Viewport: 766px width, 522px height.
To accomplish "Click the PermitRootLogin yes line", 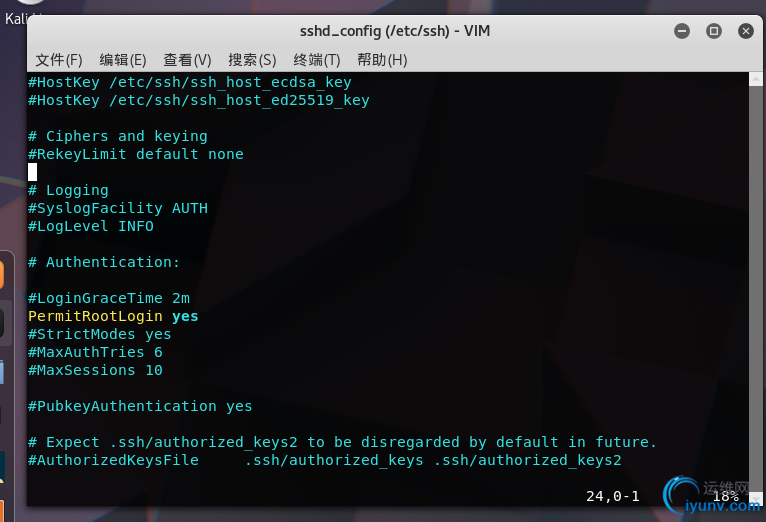I will [113, 316].
